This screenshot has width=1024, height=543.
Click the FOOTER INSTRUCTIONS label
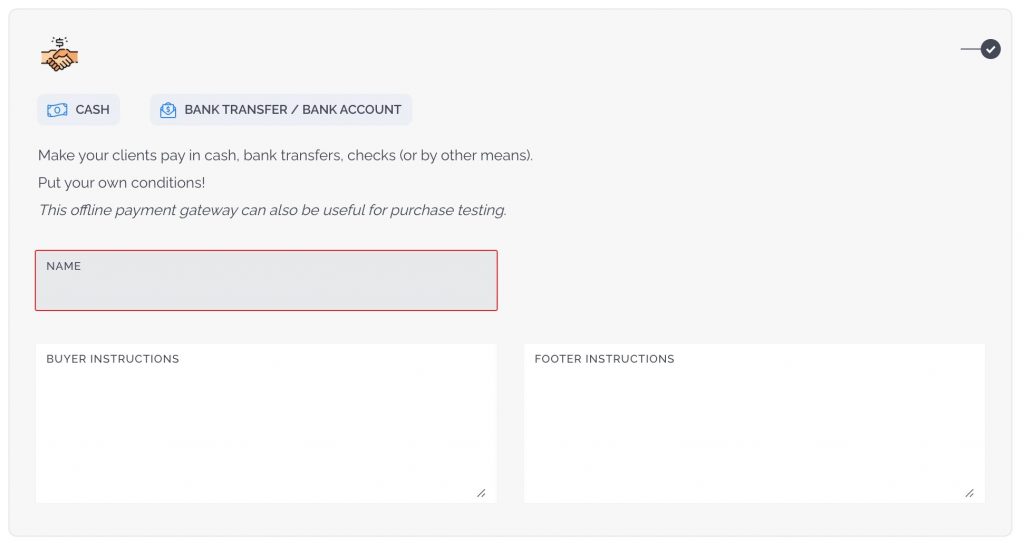604,359
